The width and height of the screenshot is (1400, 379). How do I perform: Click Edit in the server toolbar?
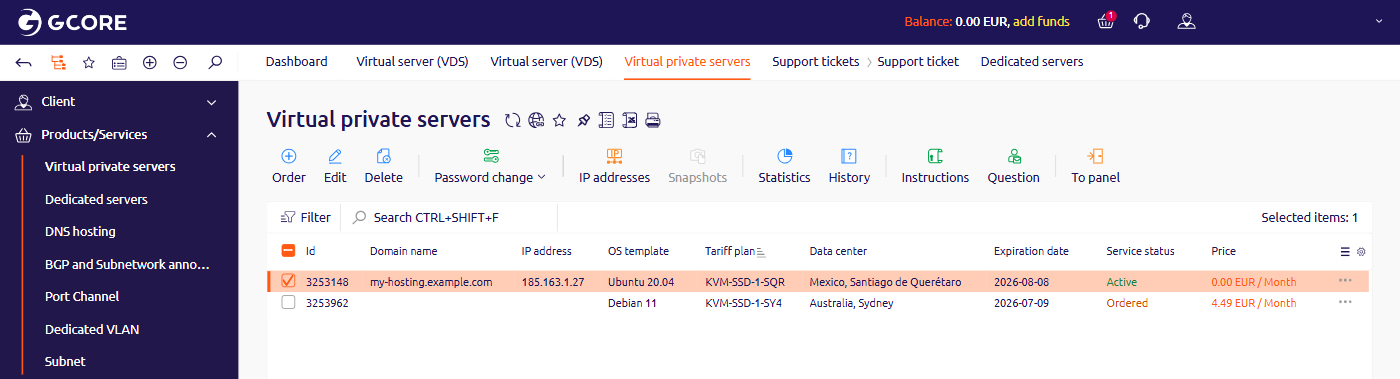335,166
